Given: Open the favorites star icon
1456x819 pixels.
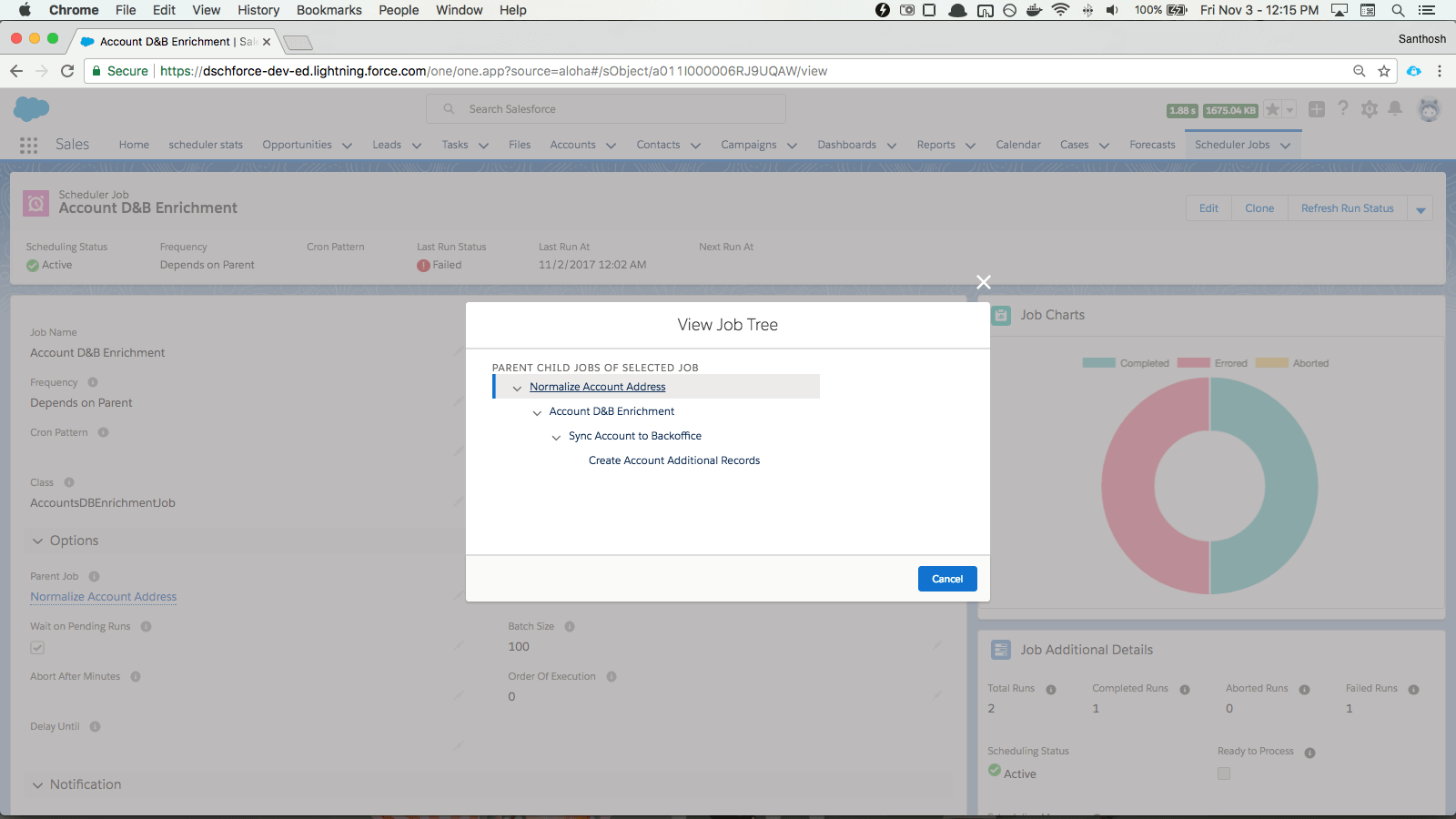Looking at the screenshot, I should coord(1273,109).
